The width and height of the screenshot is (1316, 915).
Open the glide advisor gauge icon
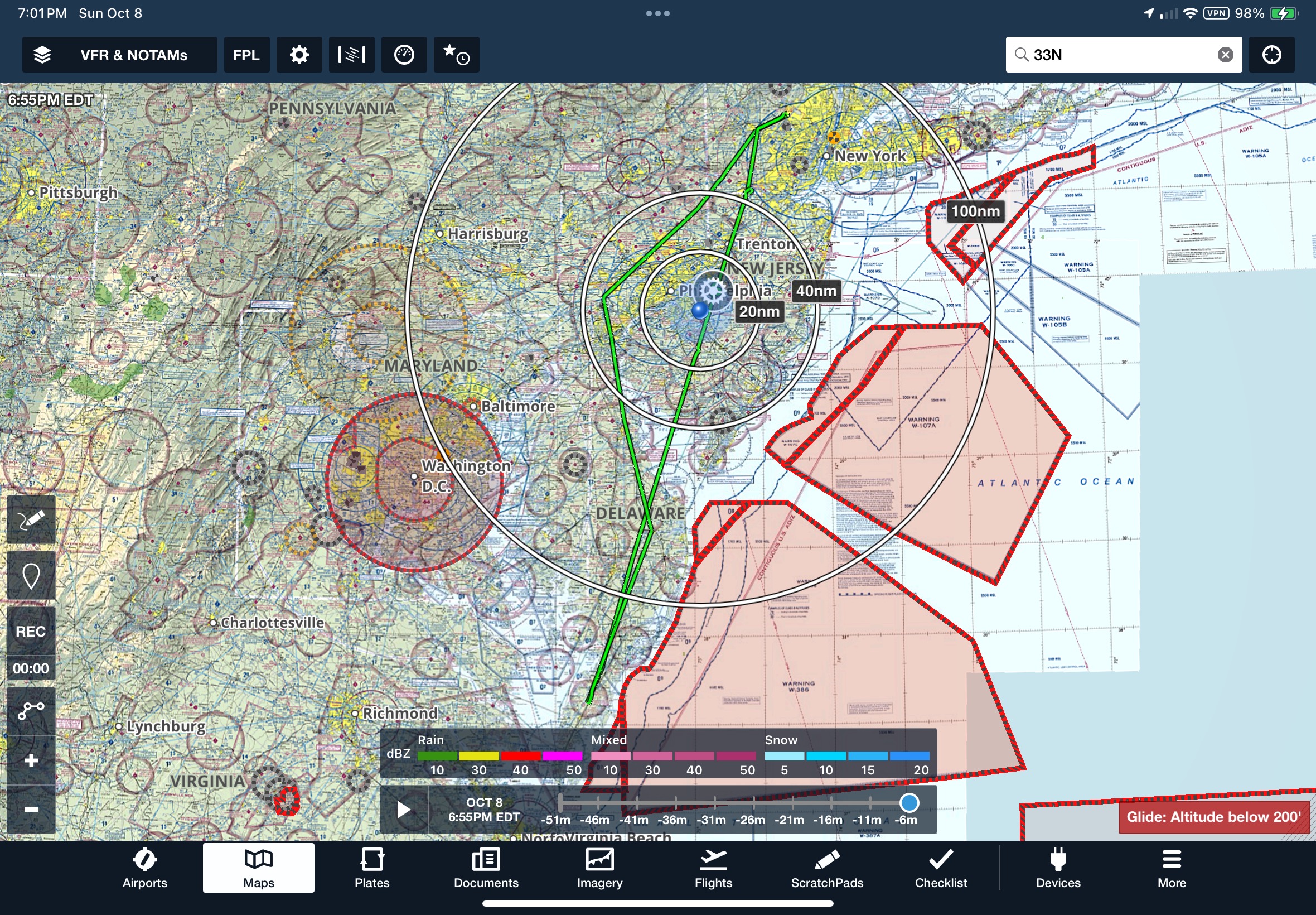[404, 55]
